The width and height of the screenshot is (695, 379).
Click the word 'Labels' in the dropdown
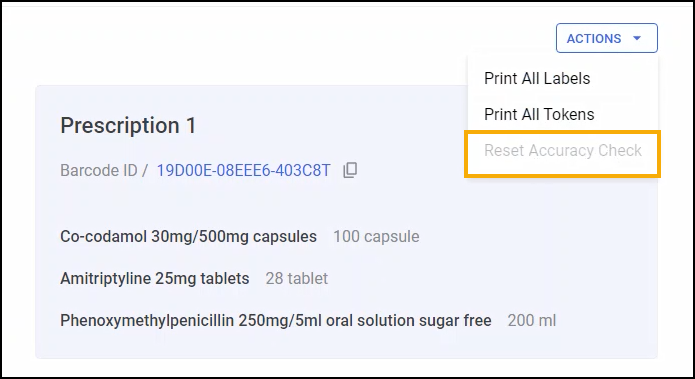[x=567, y=78]
